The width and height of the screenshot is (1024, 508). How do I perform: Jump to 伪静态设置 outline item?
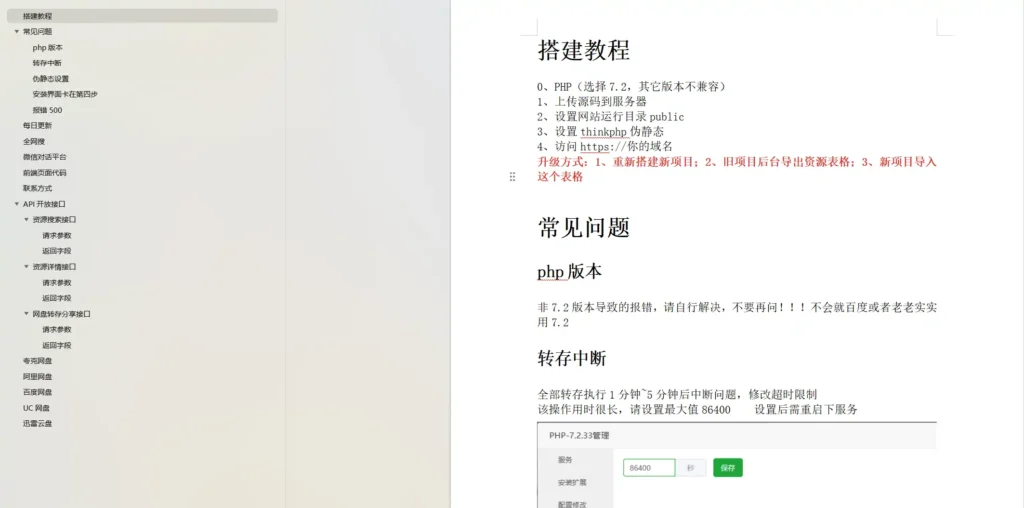[x=50, y=78]
